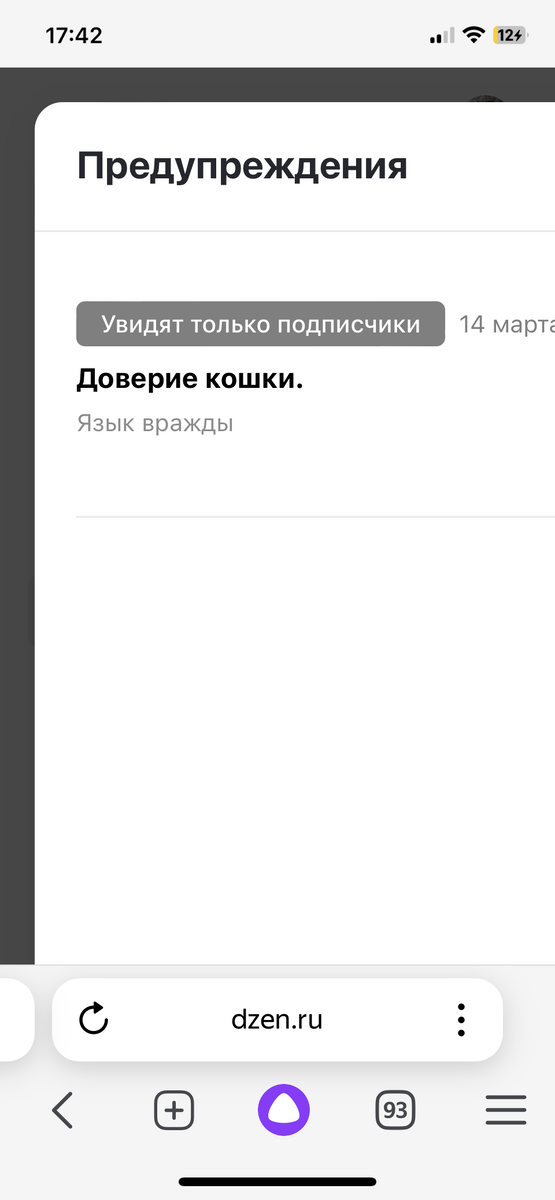This screenshot has height=1200, width=555.
Task: Add a new tab with plus icon
Action: 174,1110
